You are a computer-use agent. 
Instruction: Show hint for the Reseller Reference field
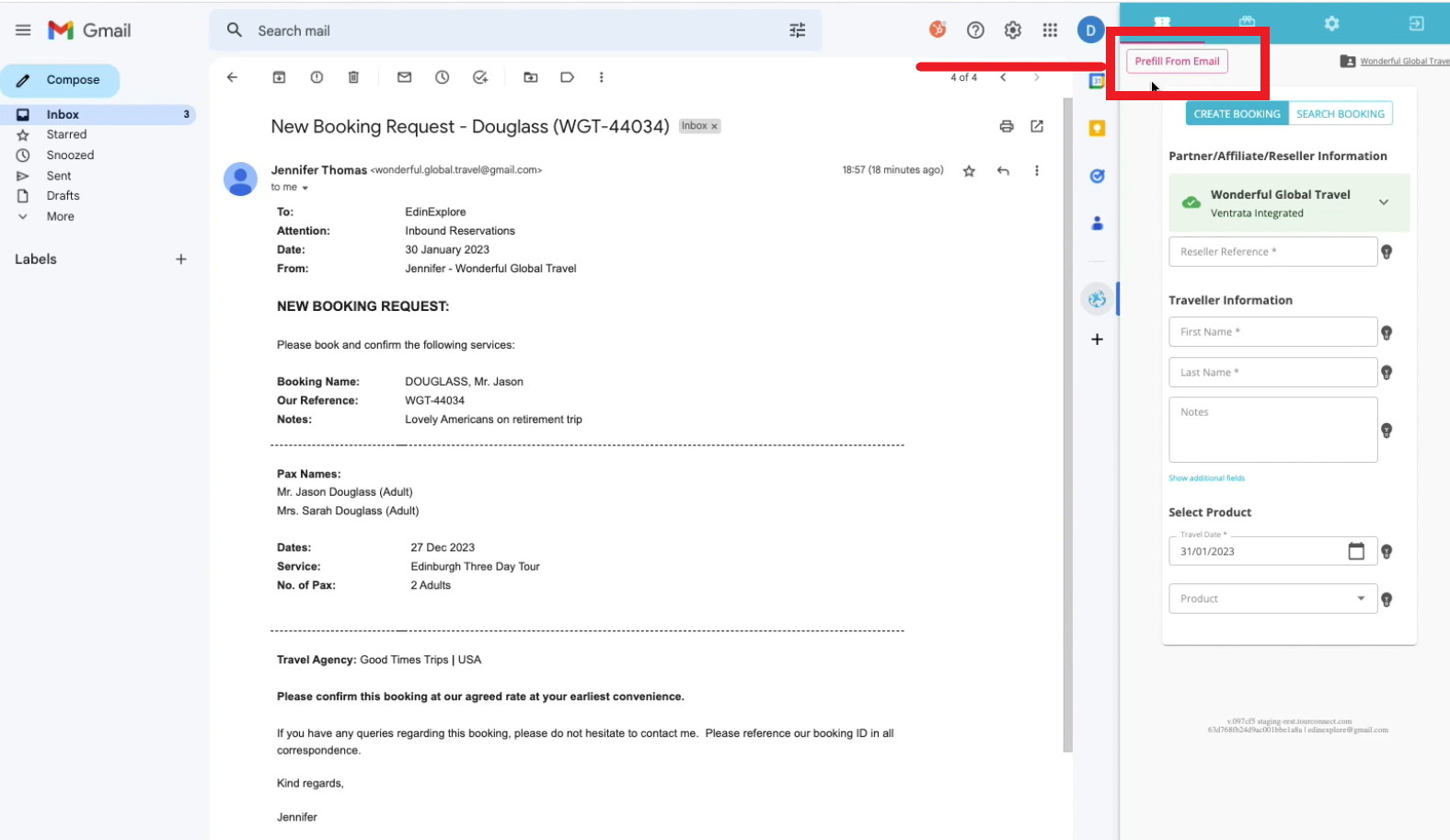[1387, 252]
